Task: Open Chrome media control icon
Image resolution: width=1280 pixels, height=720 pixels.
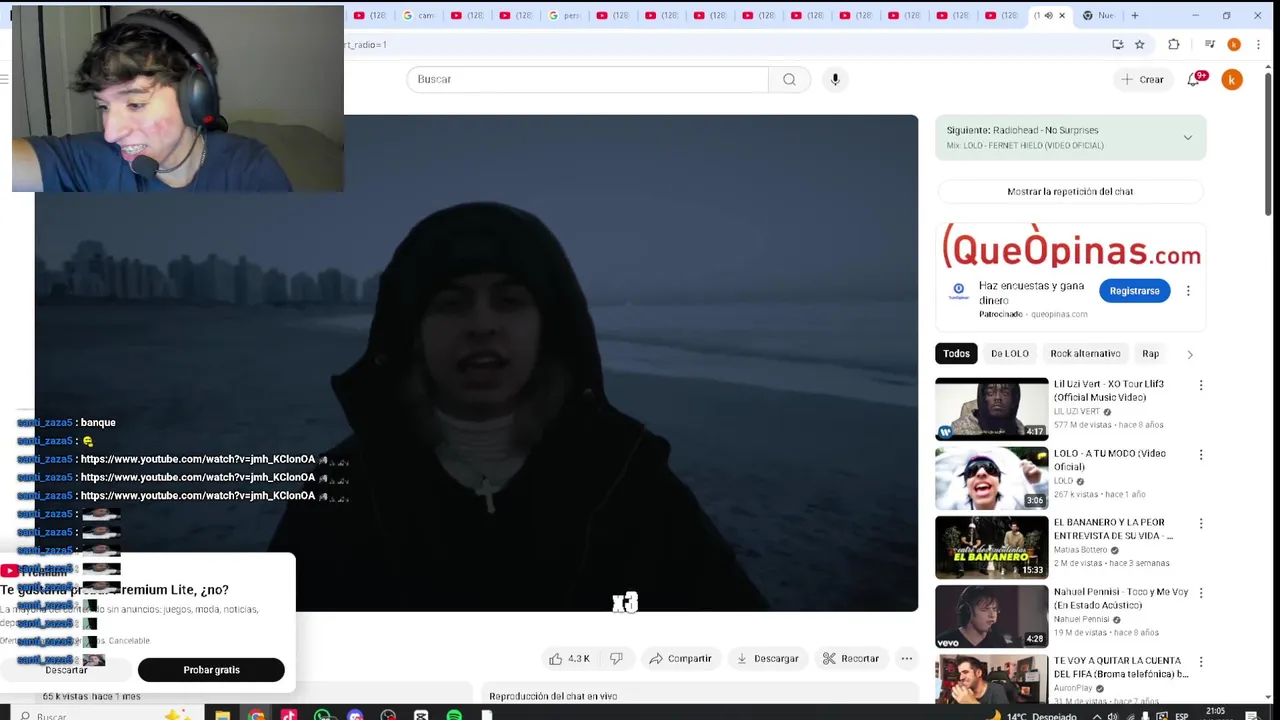Action: tap(1209, 44)
